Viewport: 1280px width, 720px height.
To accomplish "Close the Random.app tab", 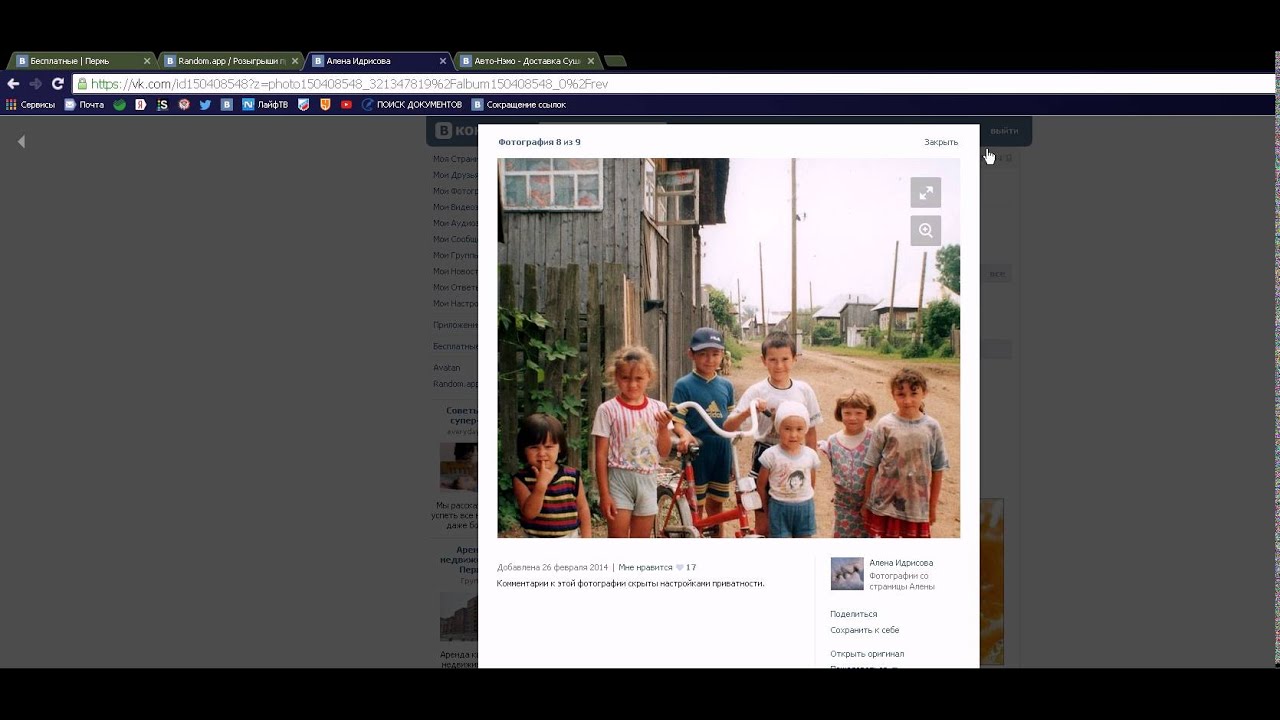I will pos(295,61).
